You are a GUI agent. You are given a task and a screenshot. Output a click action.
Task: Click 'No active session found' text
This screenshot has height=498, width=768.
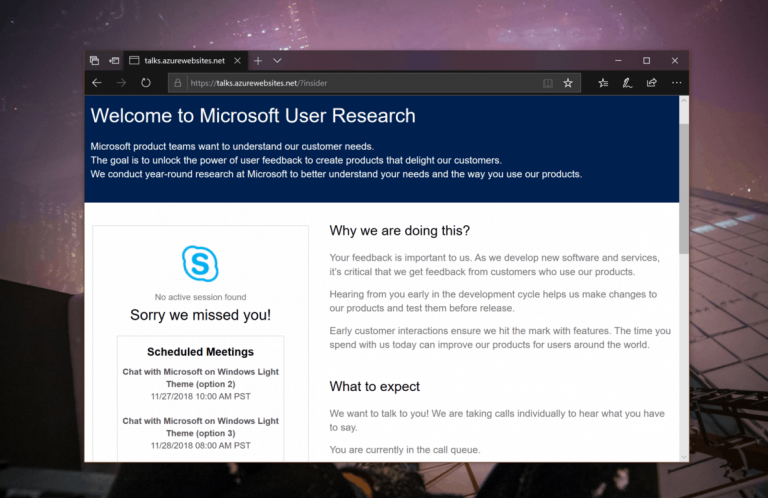200,297
